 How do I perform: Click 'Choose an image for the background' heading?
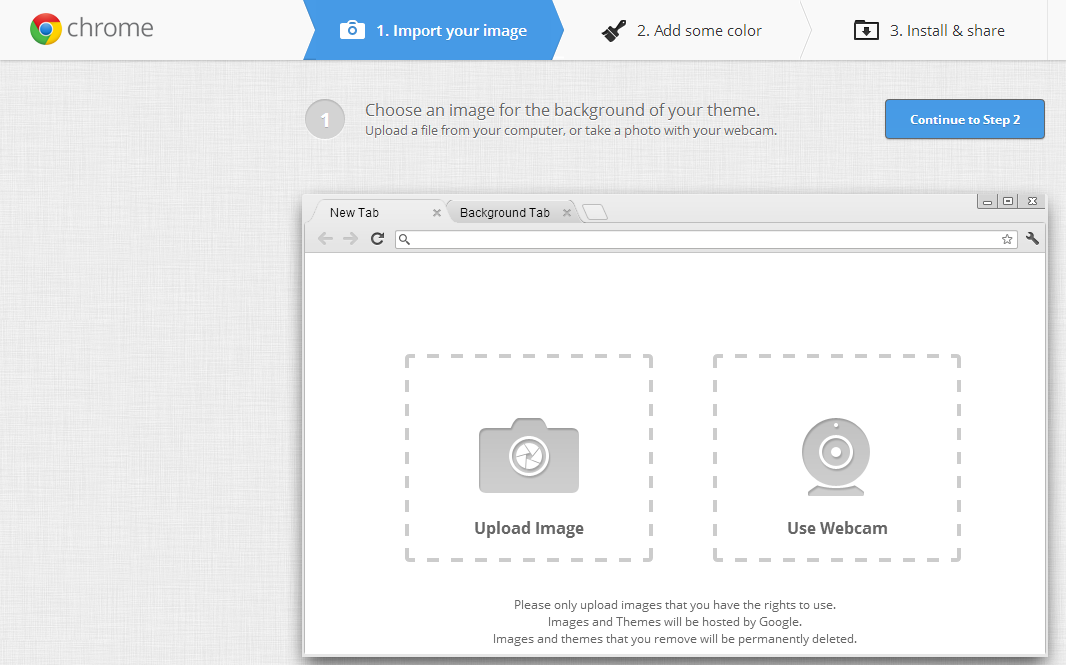click(562, 110)
